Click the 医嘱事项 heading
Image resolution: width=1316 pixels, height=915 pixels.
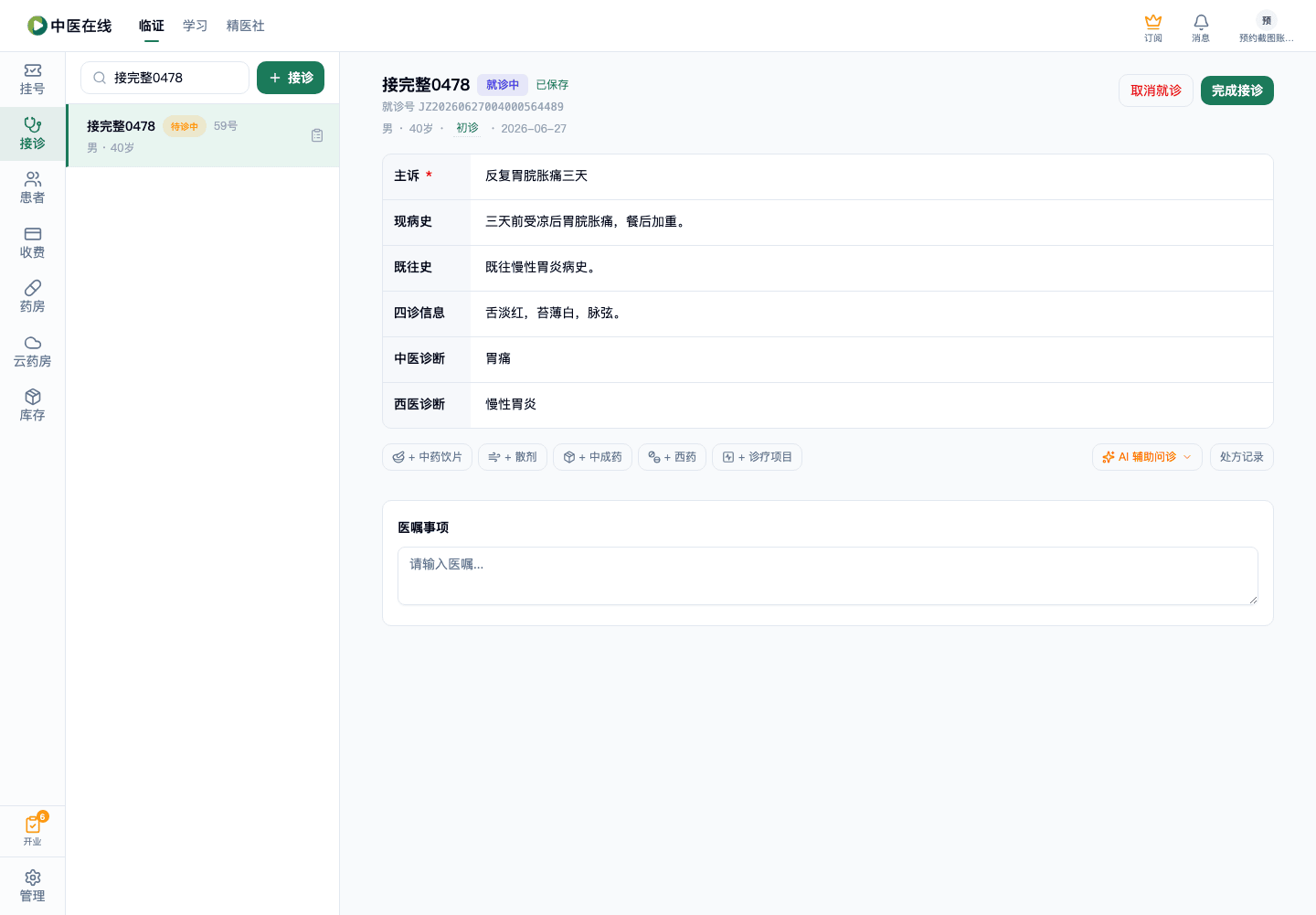click(x=423, y=527)
